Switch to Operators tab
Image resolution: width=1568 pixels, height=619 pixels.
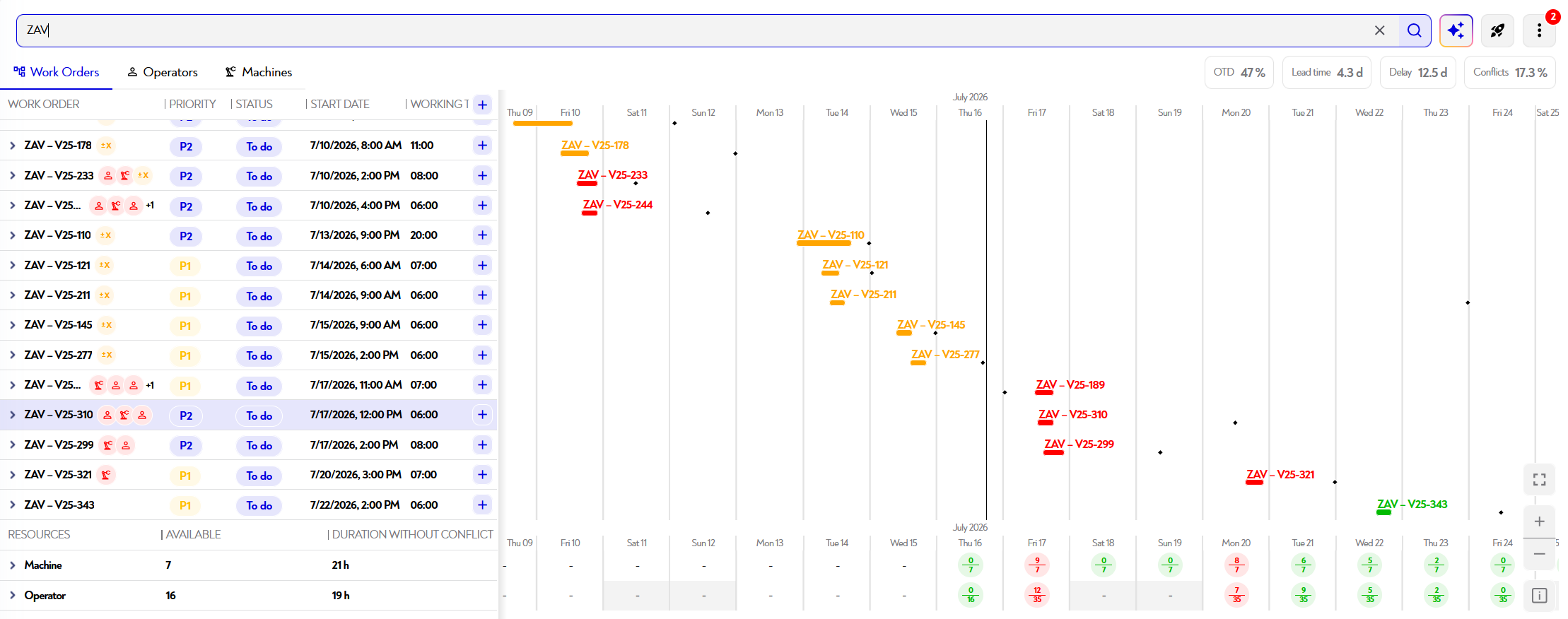click(x=163, y=72)
